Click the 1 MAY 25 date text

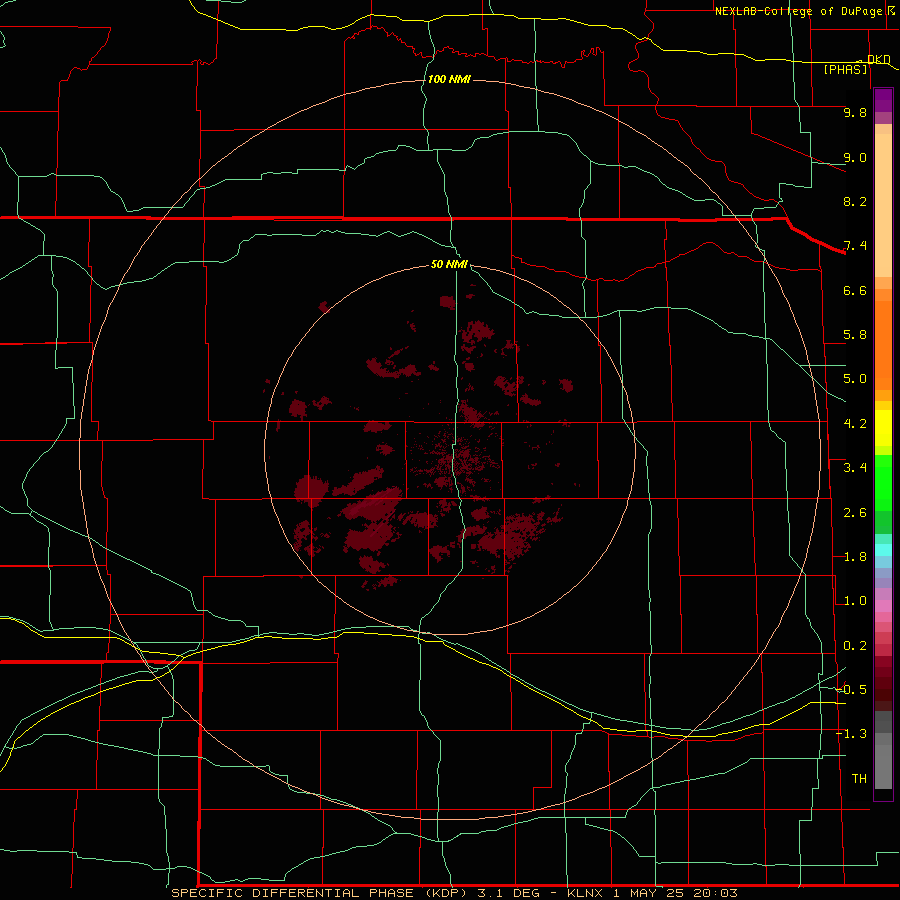650,893
